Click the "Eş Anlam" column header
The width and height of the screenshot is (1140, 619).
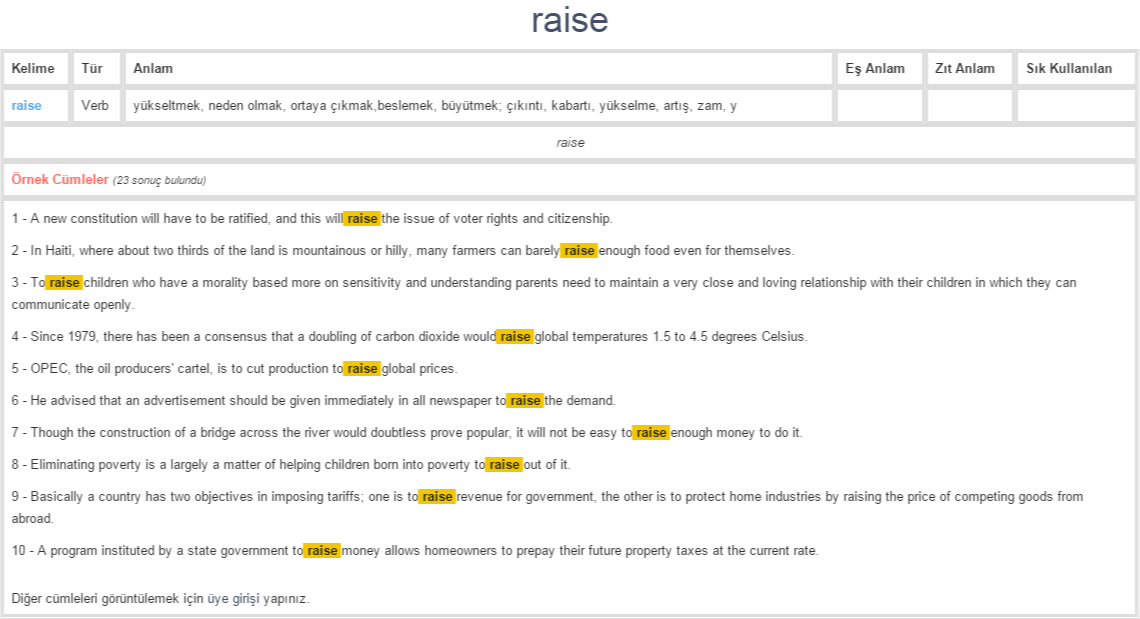coord(875,69)
